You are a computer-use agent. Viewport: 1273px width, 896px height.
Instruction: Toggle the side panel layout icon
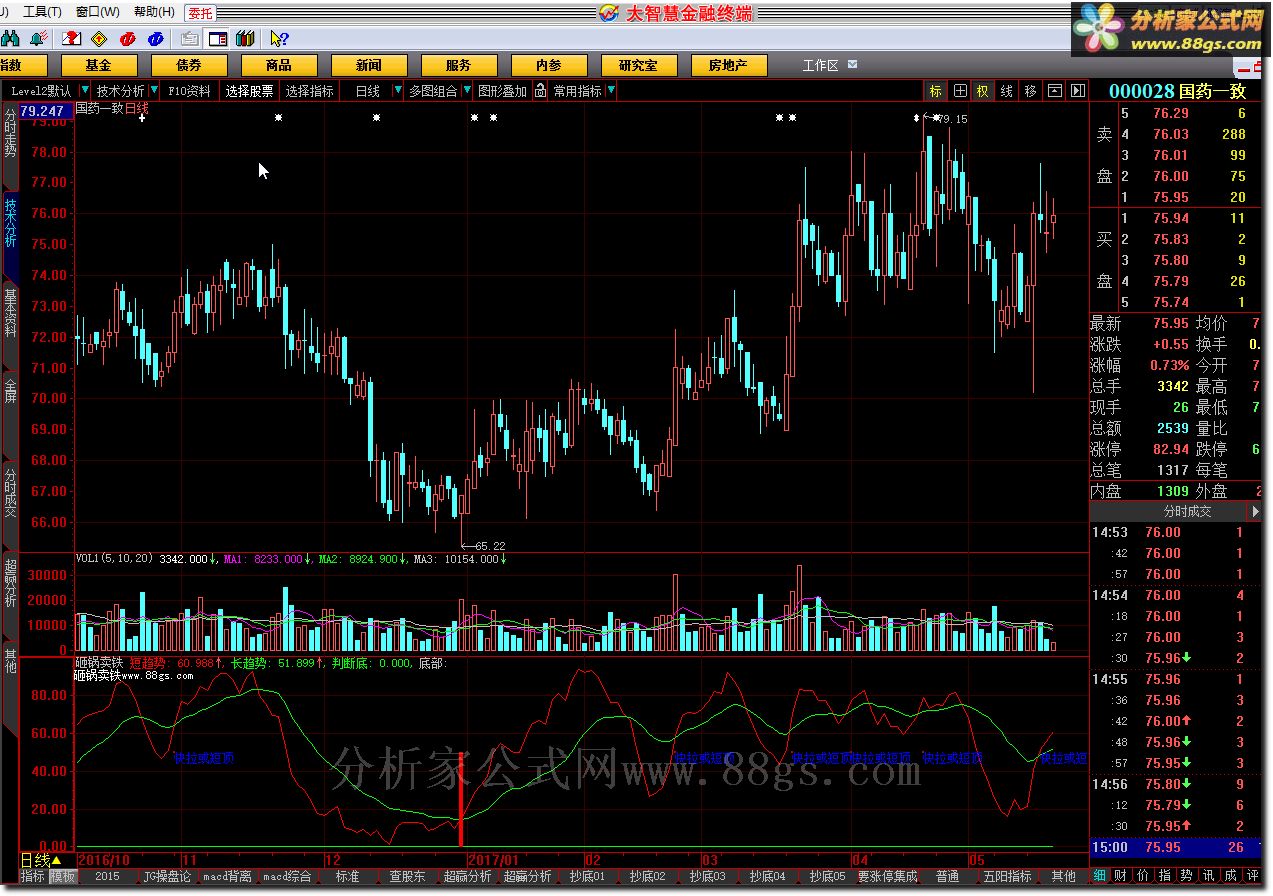coord(217,39)
